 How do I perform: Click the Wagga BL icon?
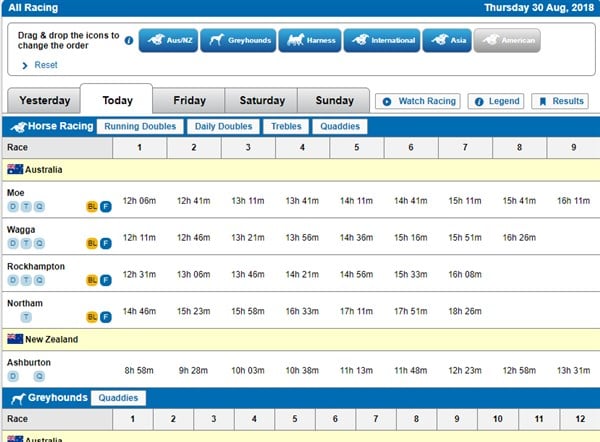pyautogui.click(x=92, y=243)
